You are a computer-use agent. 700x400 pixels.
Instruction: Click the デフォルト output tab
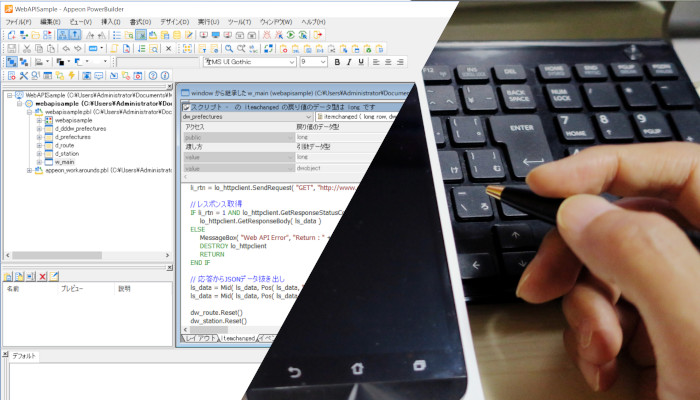(x=24, y=356)
